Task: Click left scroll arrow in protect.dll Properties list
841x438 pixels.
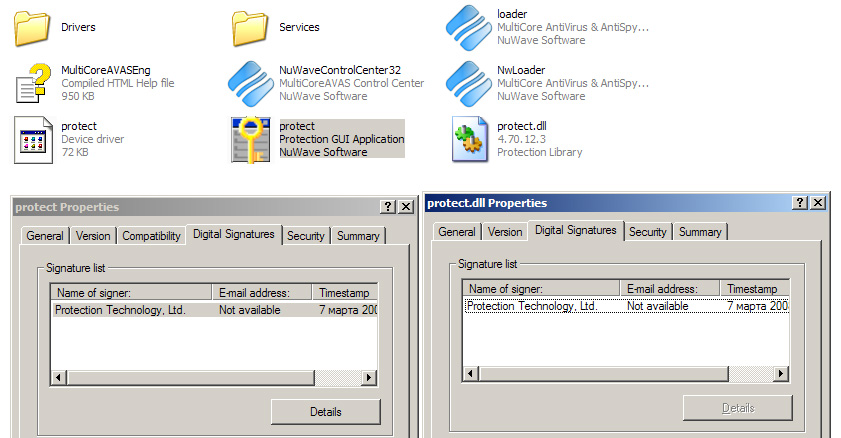Action: point(471,373)
